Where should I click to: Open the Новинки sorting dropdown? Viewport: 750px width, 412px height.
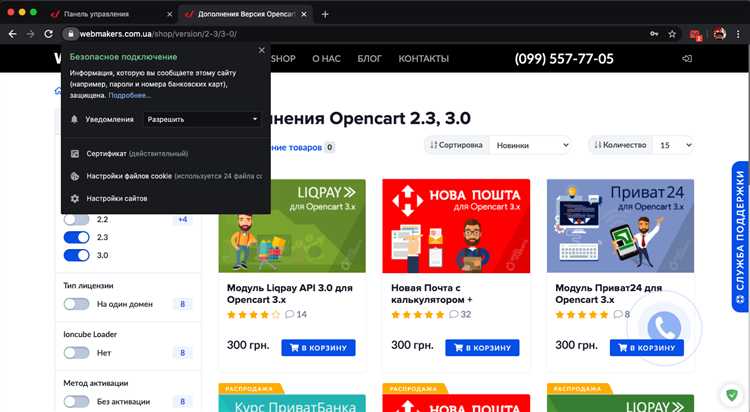pyautogui.click(x=531, y=145)
